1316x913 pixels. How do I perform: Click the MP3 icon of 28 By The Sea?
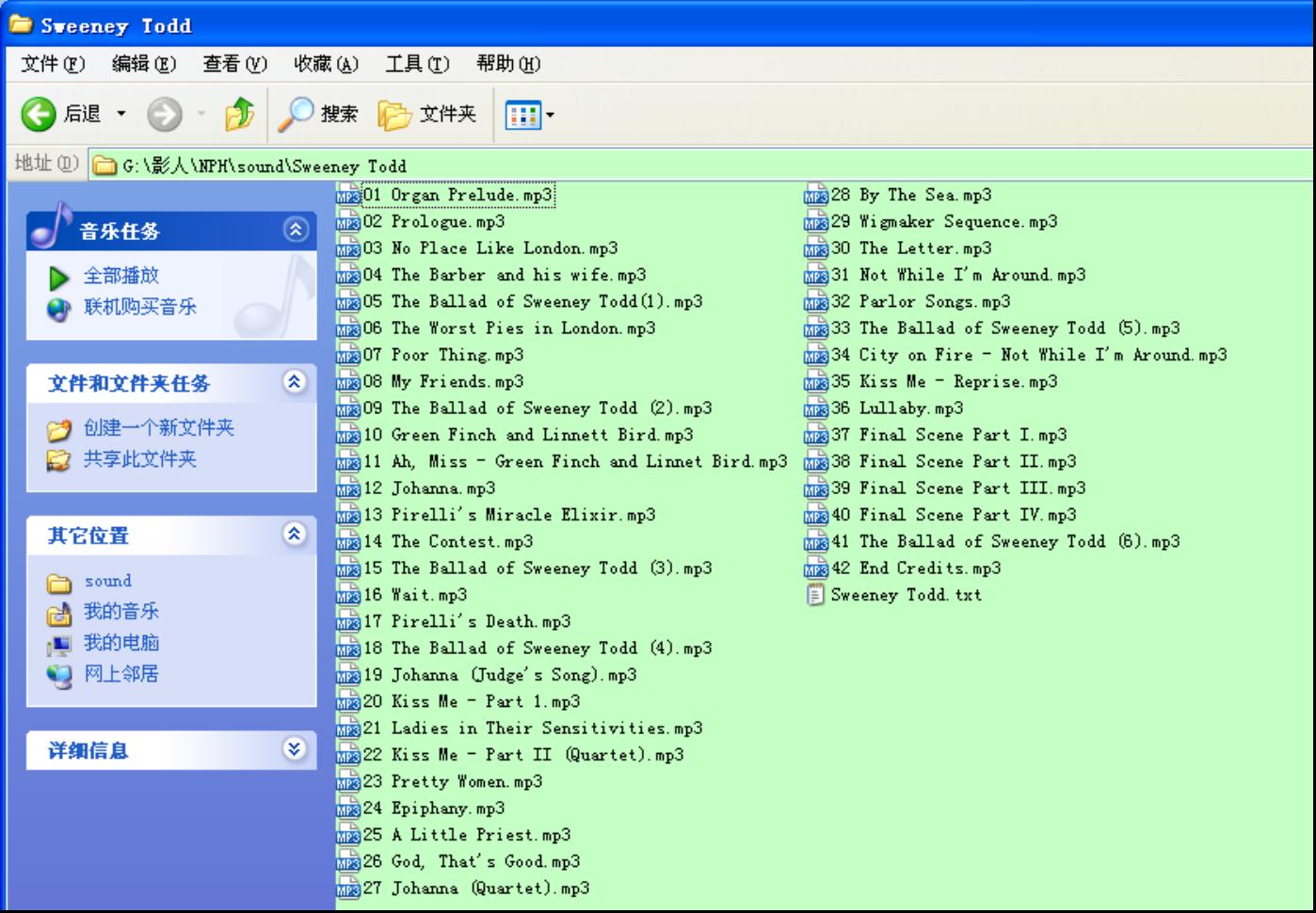pyautogui.click(x=816, y=196)
